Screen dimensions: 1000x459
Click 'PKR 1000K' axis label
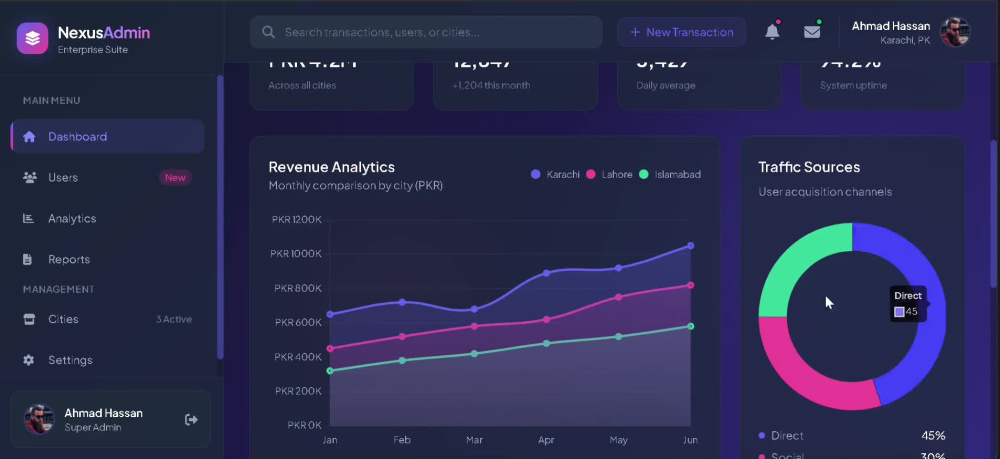[296, 254]
